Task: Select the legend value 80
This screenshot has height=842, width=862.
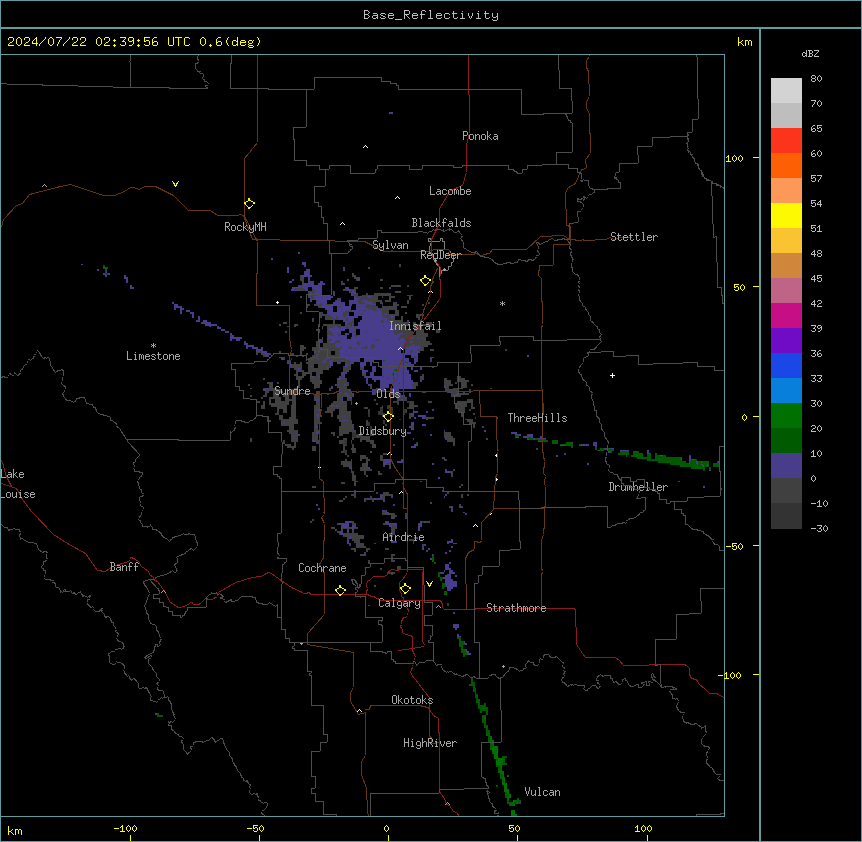Action: [x=816, y=79]
